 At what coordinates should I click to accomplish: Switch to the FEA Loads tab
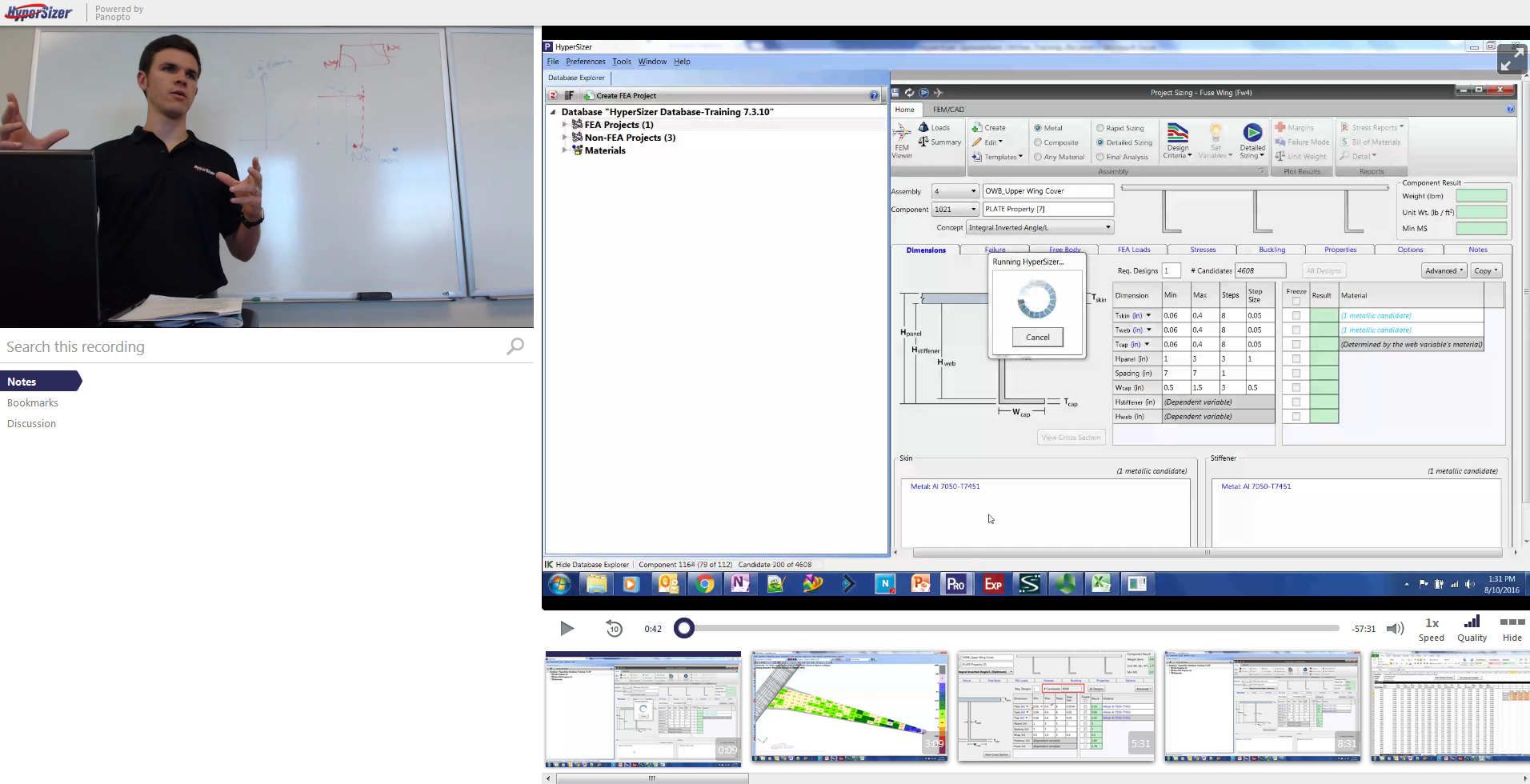pyautogui.click(x=1133, y=250)
